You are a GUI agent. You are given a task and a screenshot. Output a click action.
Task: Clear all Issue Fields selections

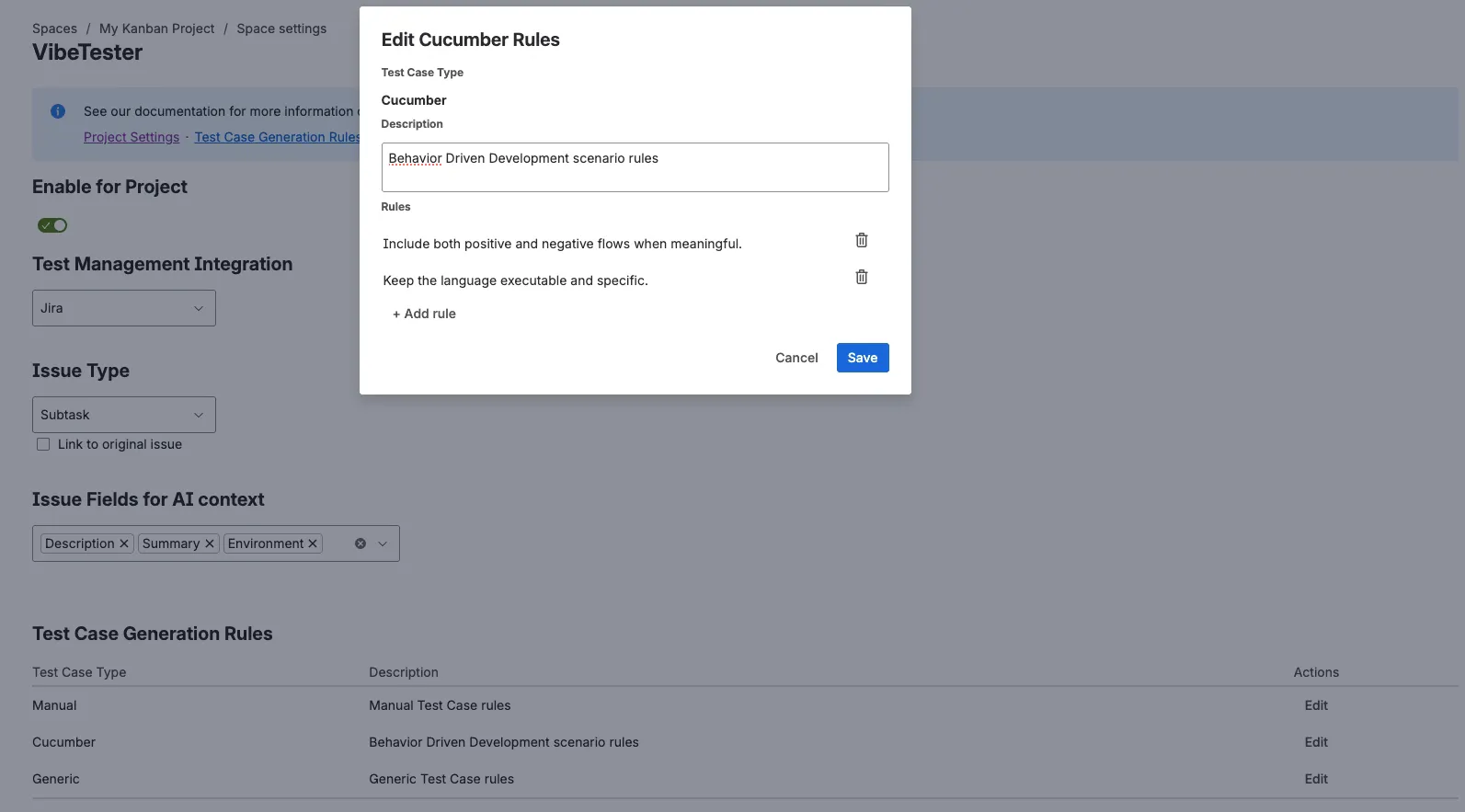361,543
